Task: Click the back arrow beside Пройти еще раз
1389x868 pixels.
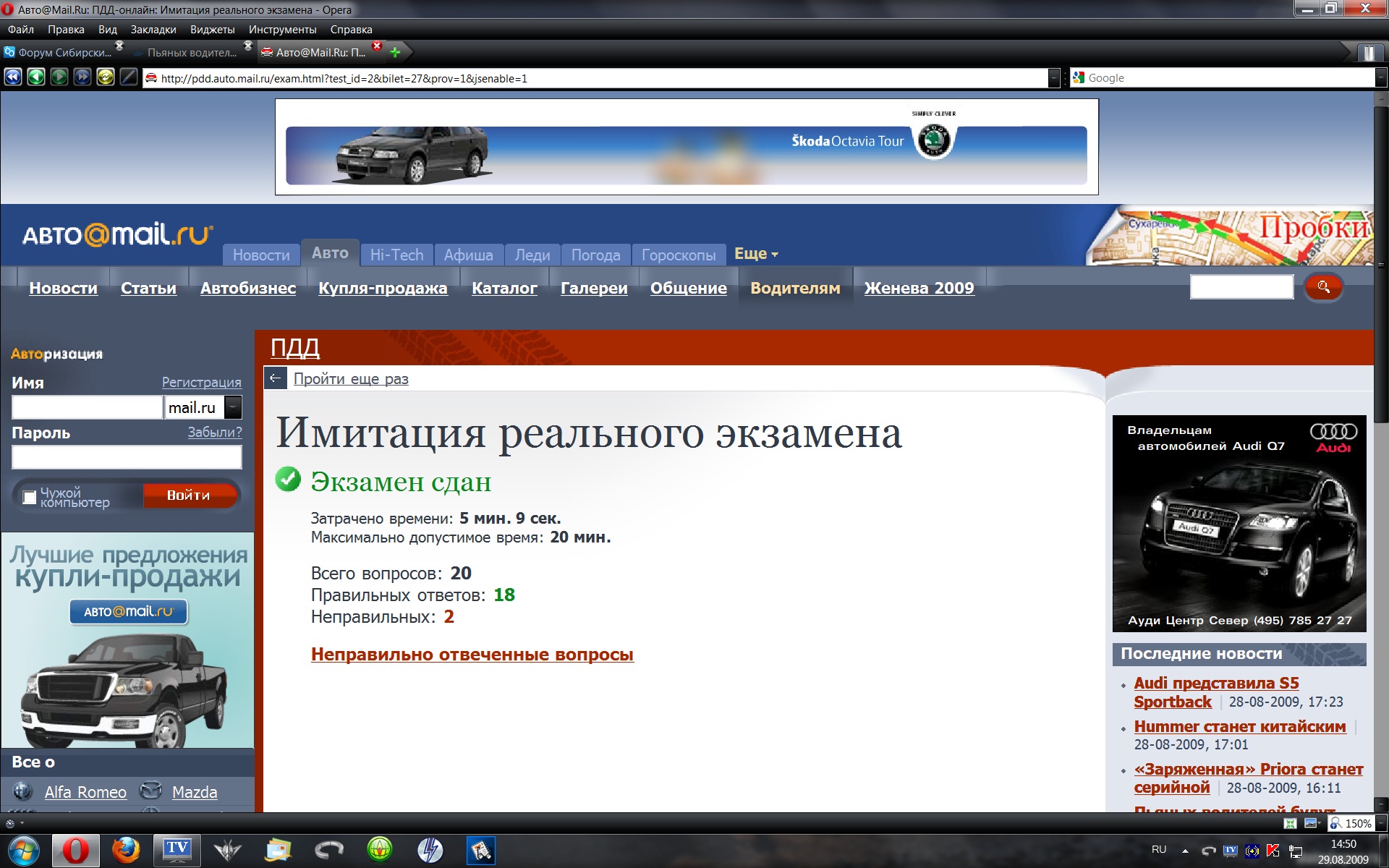Action: pos(275,378)
